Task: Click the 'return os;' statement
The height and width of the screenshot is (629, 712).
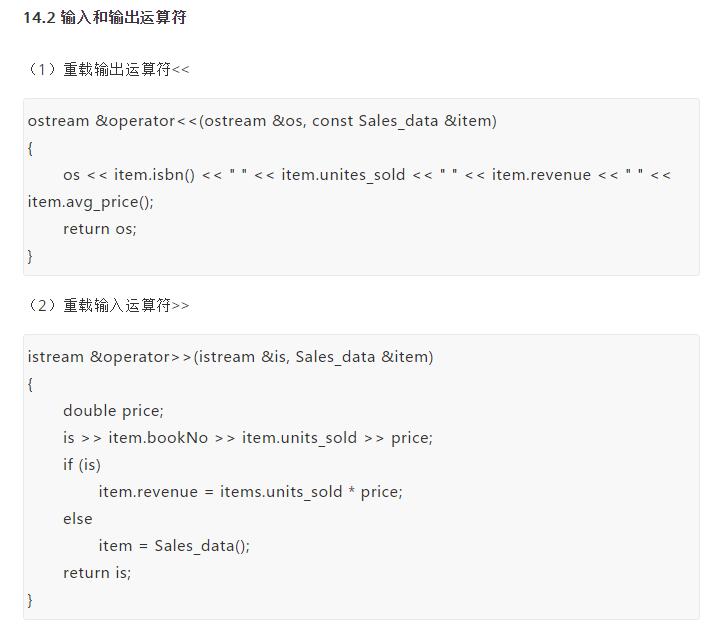Action: (100, 229)
